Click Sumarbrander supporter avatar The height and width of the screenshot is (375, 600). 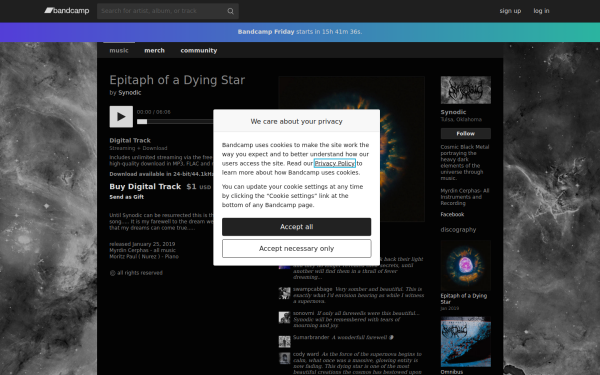[x=284, y=341]
